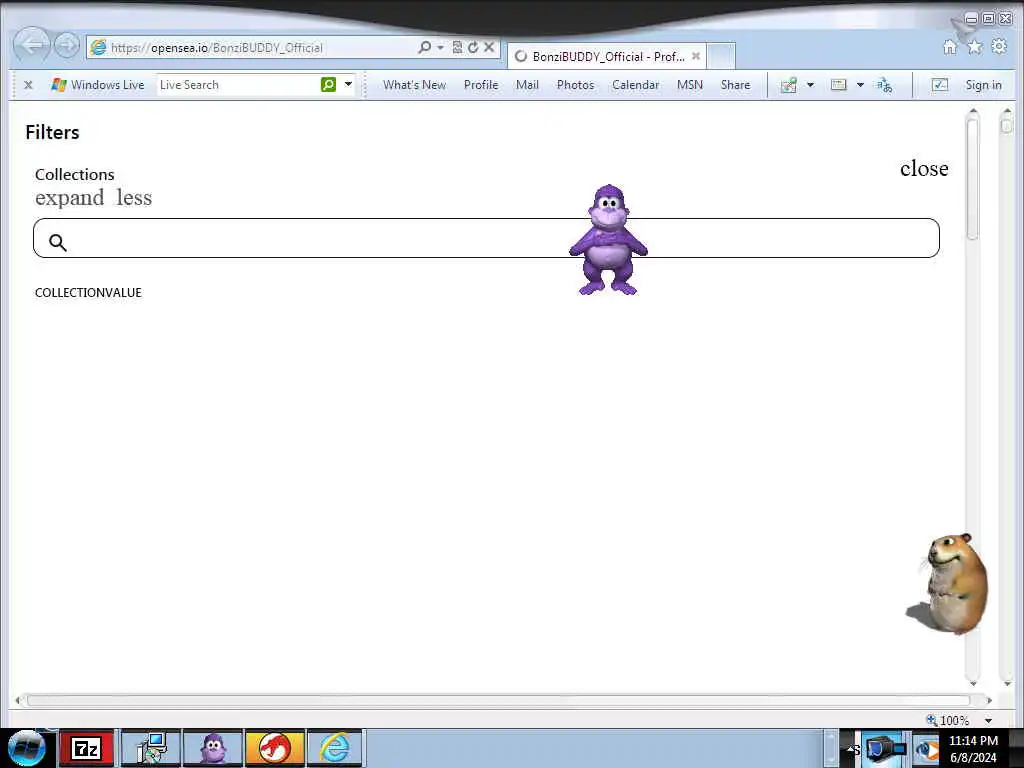Screen dimensions: 1024x768
Task: Click the magnifier icon in the Collections search
Action: [x=57, y=242]
